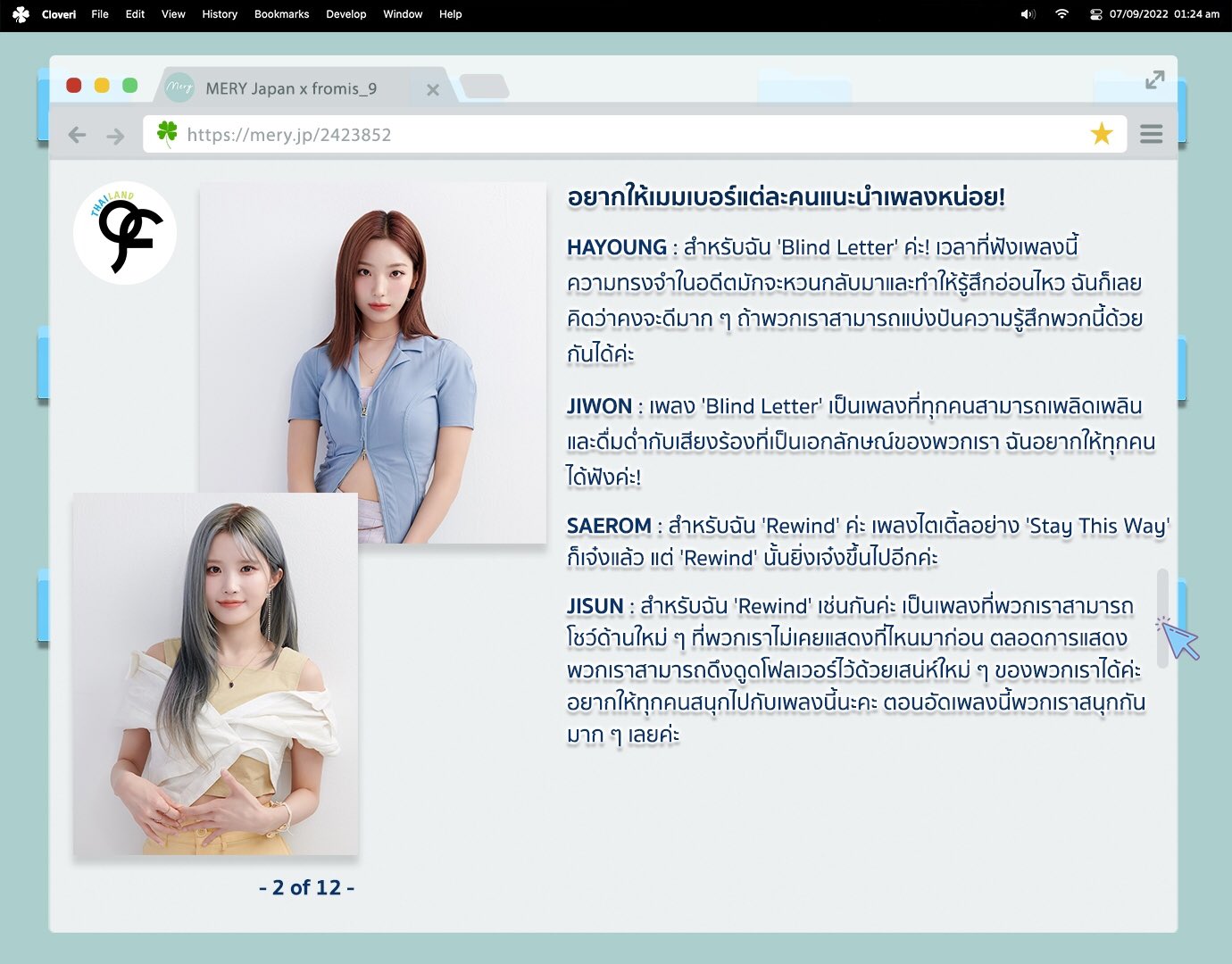
Task: Click the photo of woman in blue top
Action: point(372,362)
